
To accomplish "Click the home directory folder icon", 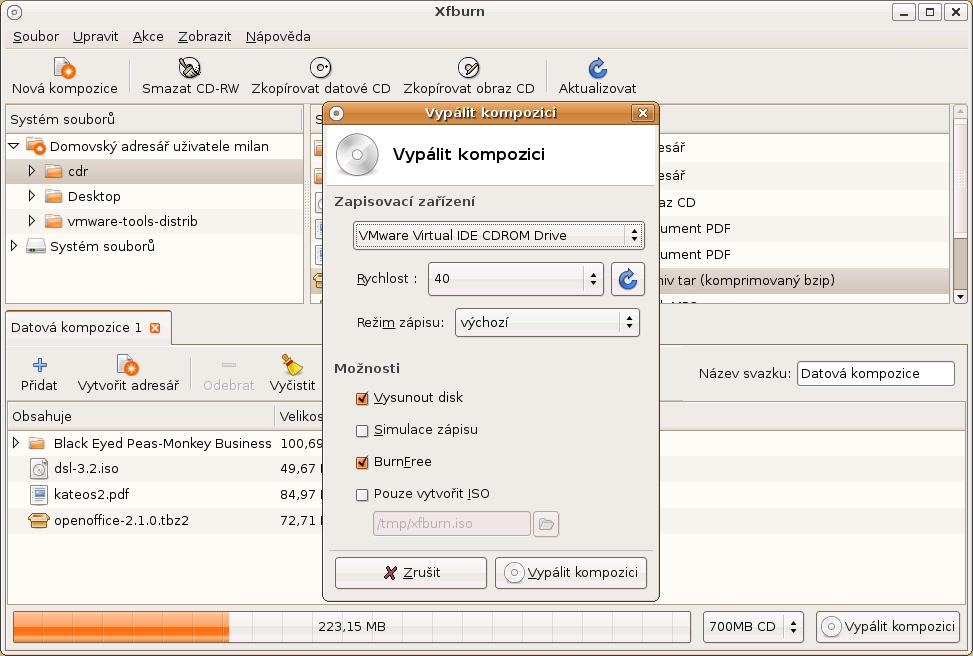I will (x=35, y=146).
